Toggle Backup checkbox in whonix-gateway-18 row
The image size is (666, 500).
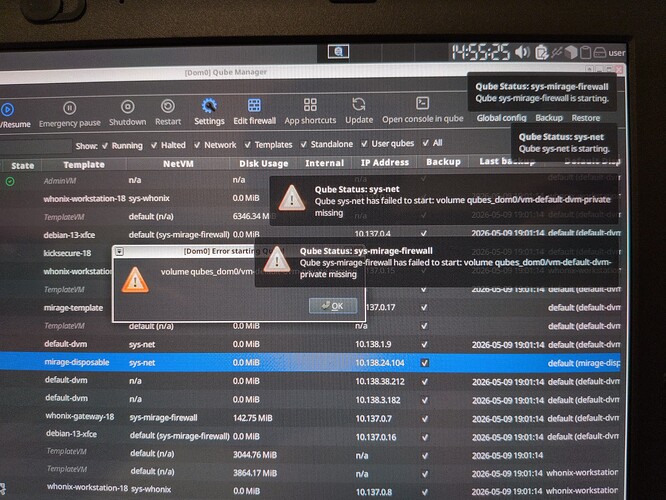tap(424, 418)
